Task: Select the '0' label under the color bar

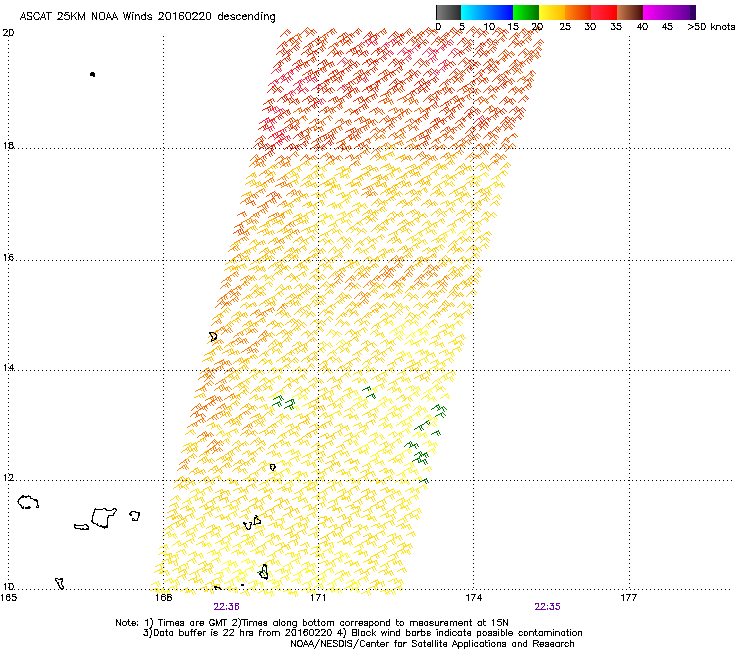Action: pyautogui.click(x=438, y=26)
